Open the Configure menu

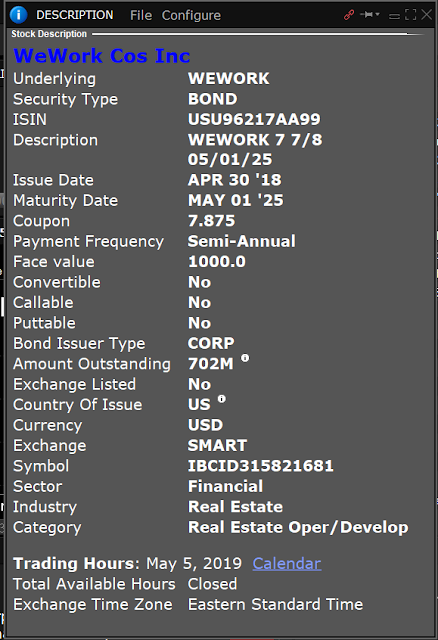pyautogui.click(x=191, y=16)
